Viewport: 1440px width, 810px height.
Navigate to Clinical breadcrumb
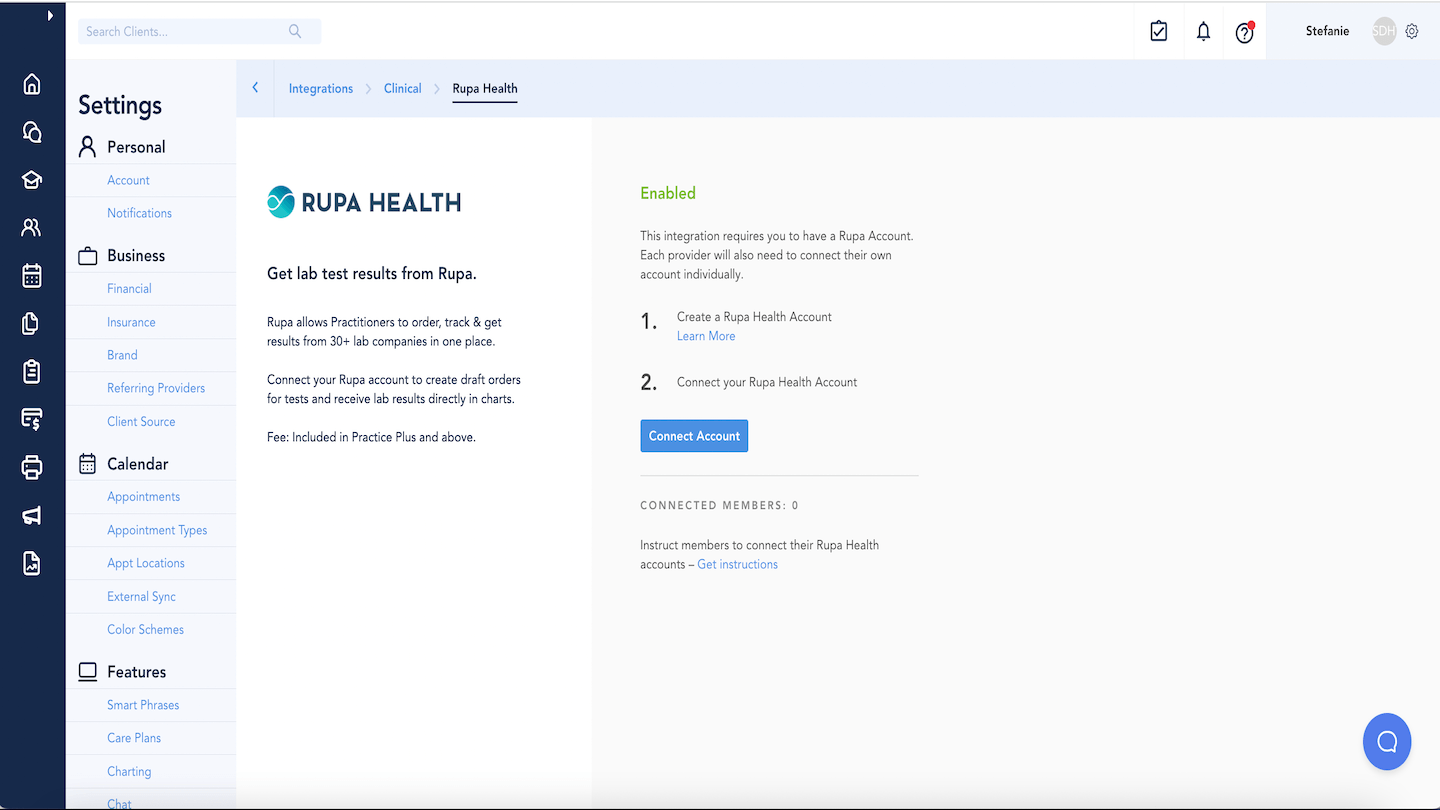tap(402, 89)
